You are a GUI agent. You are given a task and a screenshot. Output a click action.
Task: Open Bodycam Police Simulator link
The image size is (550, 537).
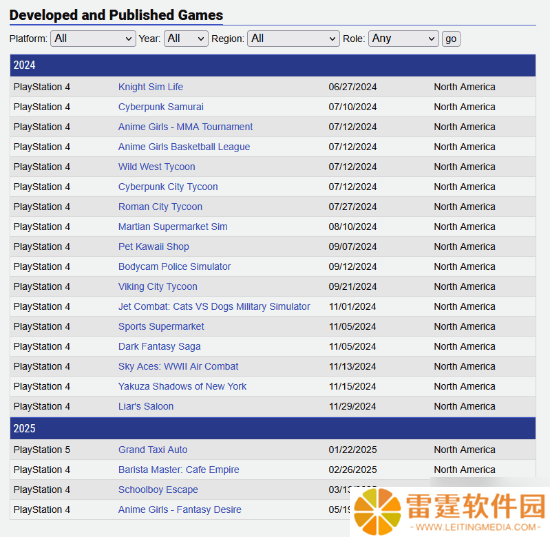coord(174,267)
